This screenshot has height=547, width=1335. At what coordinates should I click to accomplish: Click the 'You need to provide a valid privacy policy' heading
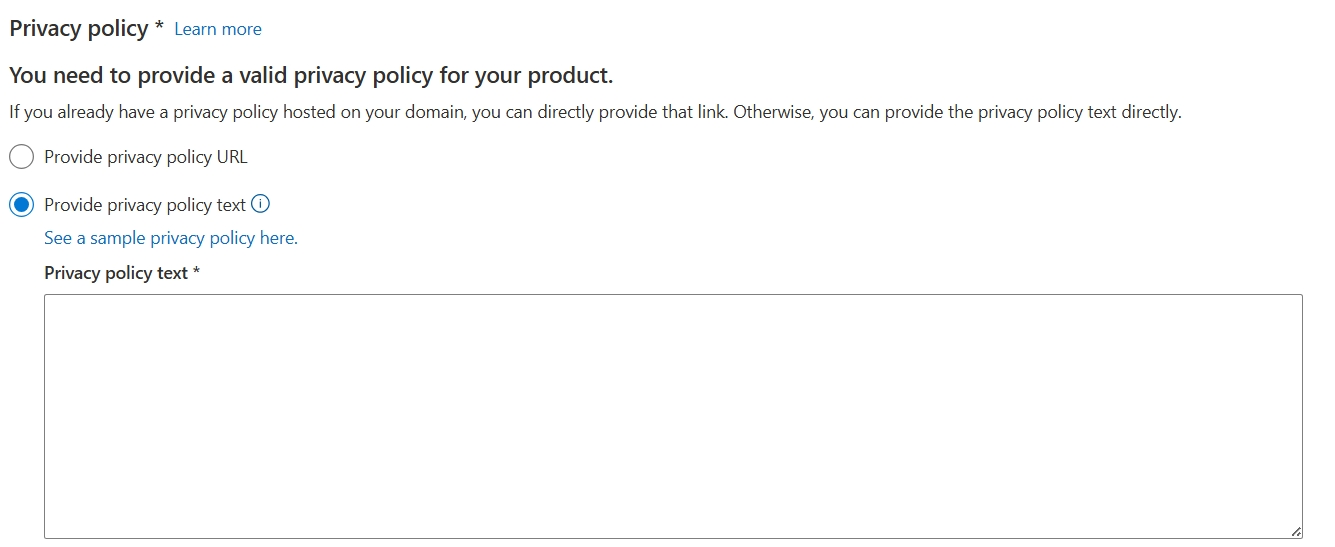(311, 75)
